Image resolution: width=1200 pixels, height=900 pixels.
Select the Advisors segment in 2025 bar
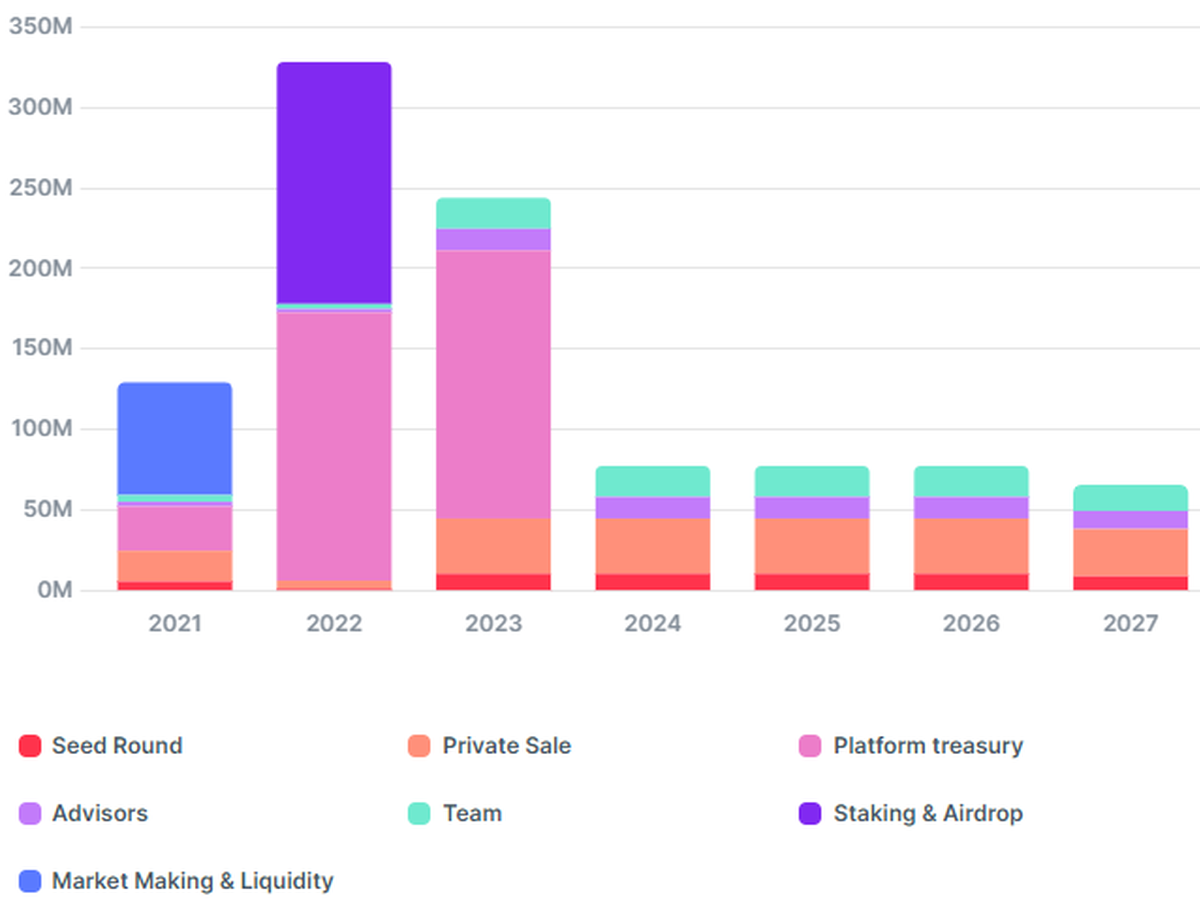point(811,508)
